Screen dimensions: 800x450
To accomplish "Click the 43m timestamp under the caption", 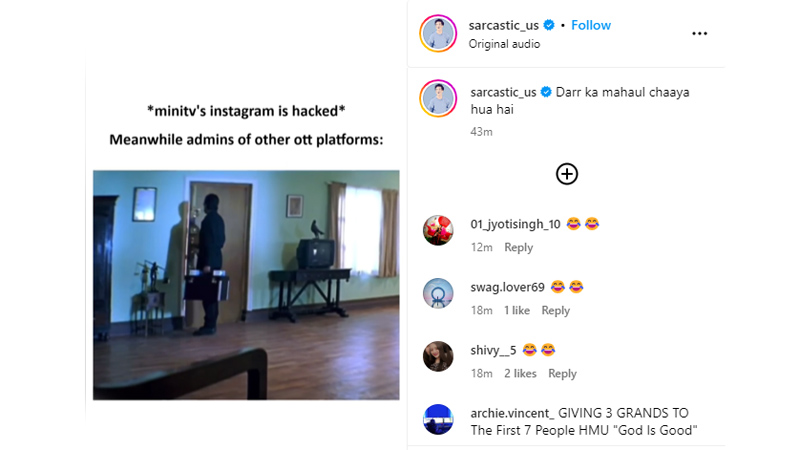I will click(x=481, y=130).
